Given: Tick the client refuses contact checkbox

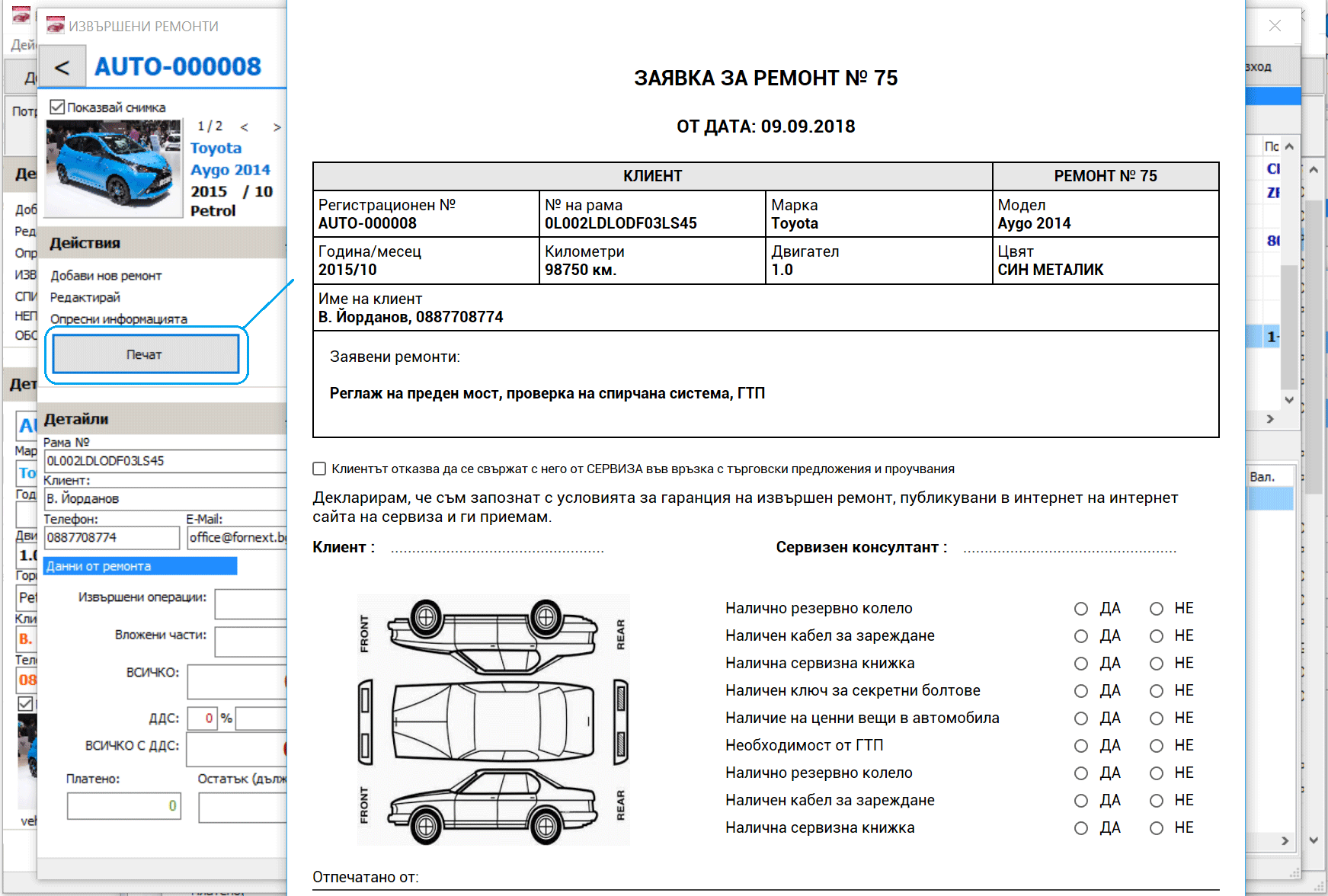Looking at the screenshot, I should [x=319, y=469].
